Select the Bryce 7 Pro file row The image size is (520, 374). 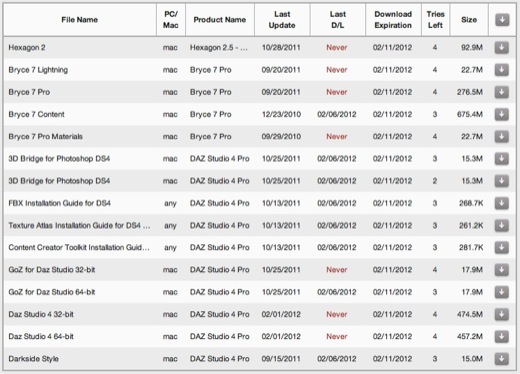coord(260,92)
